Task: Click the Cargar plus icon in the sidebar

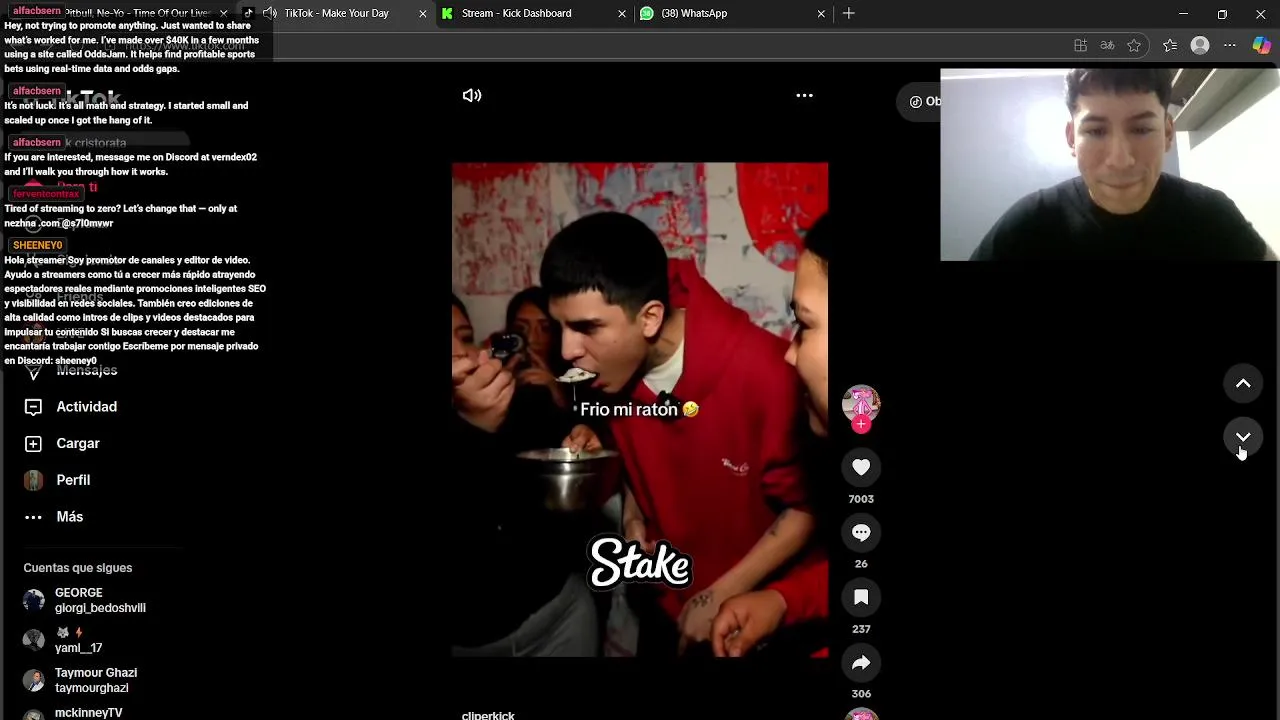Action: pyautogui.click(x=33, y=443)
